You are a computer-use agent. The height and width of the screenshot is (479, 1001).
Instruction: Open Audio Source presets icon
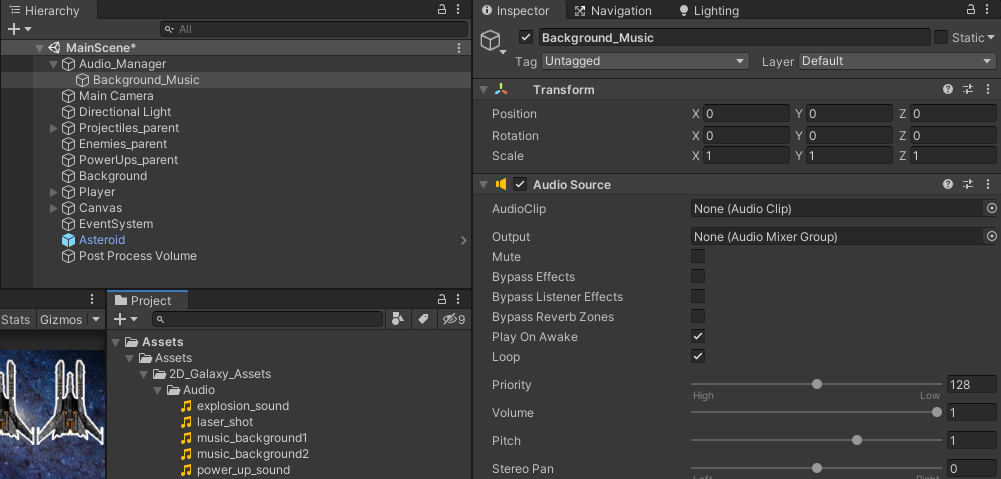(968, 184)
